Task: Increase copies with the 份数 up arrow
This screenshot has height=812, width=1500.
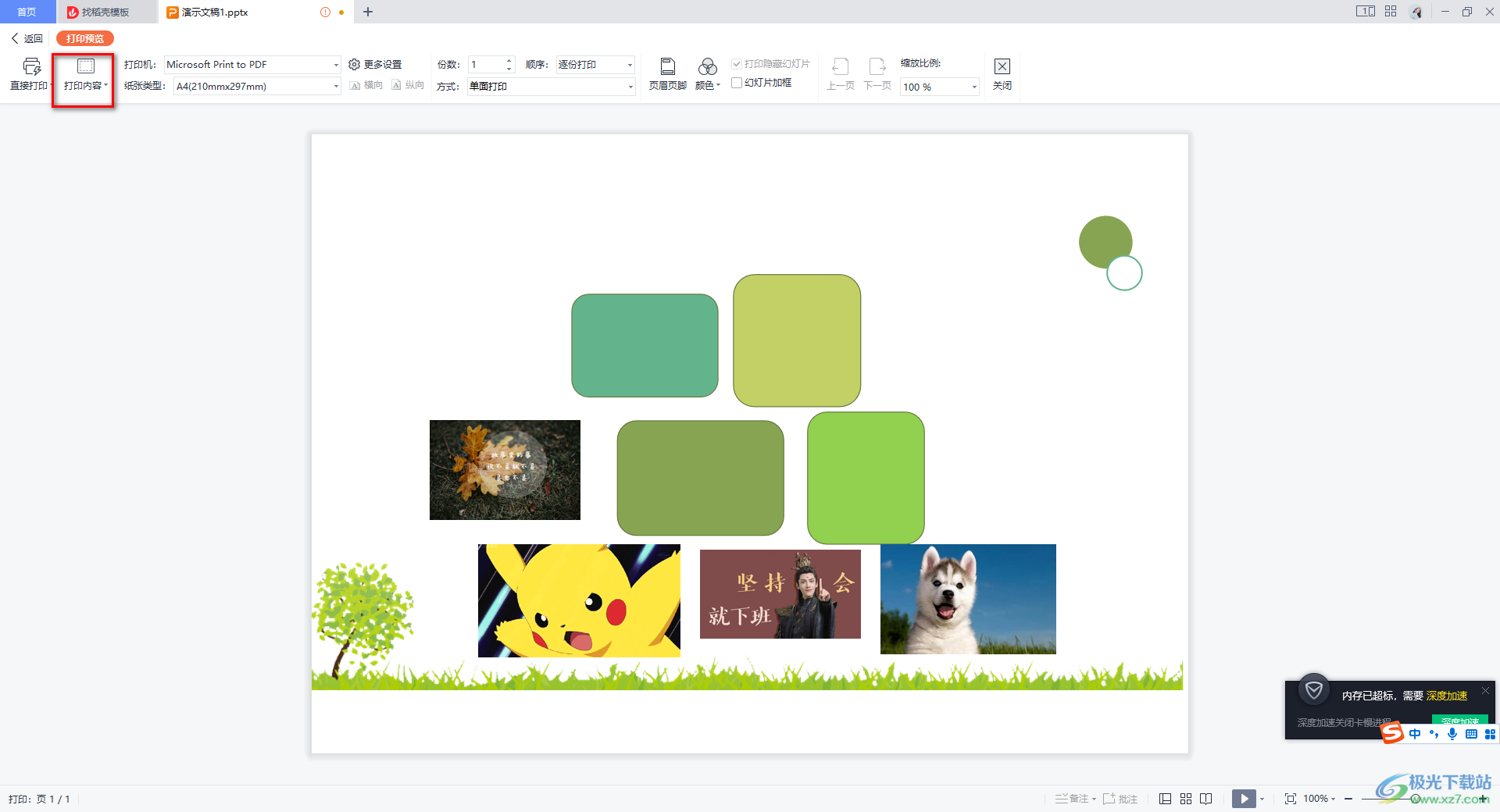Action: [509, 61]
